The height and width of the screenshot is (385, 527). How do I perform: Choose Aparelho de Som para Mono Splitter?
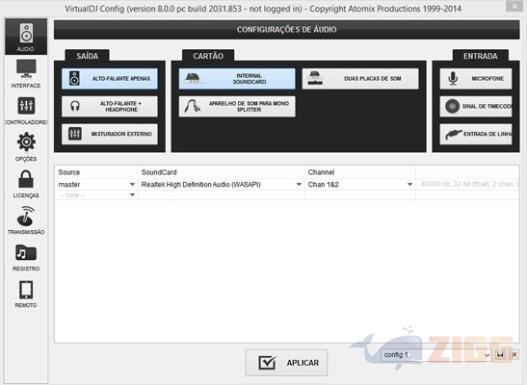click(237, 106)
